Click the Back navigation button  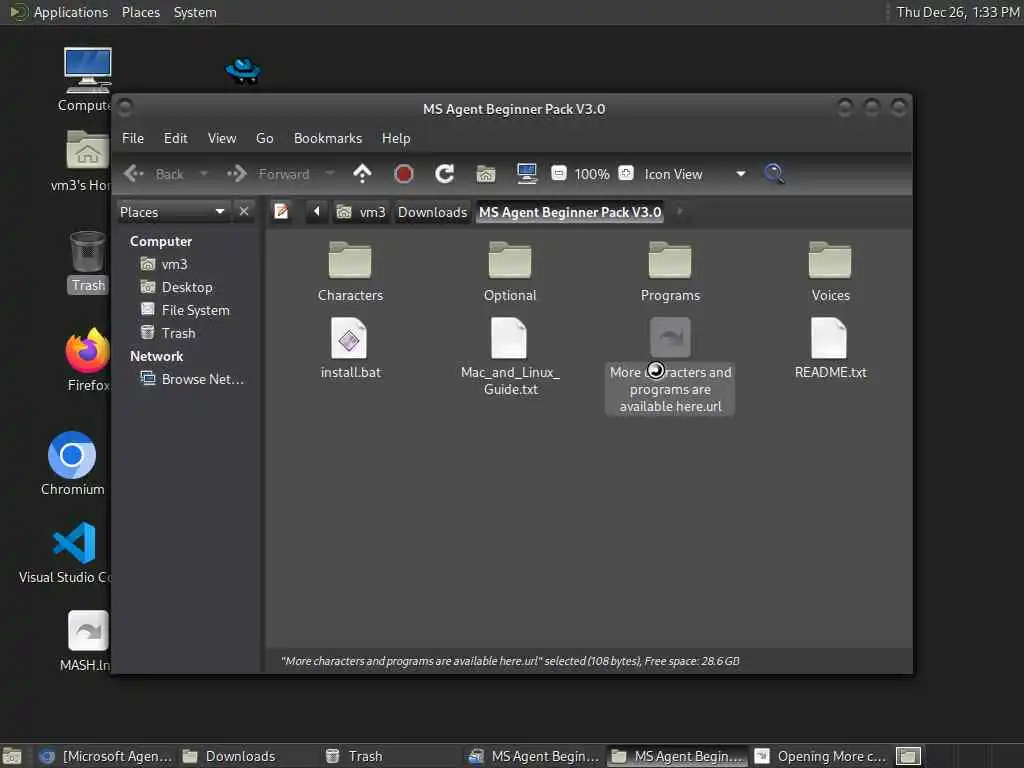154,174
